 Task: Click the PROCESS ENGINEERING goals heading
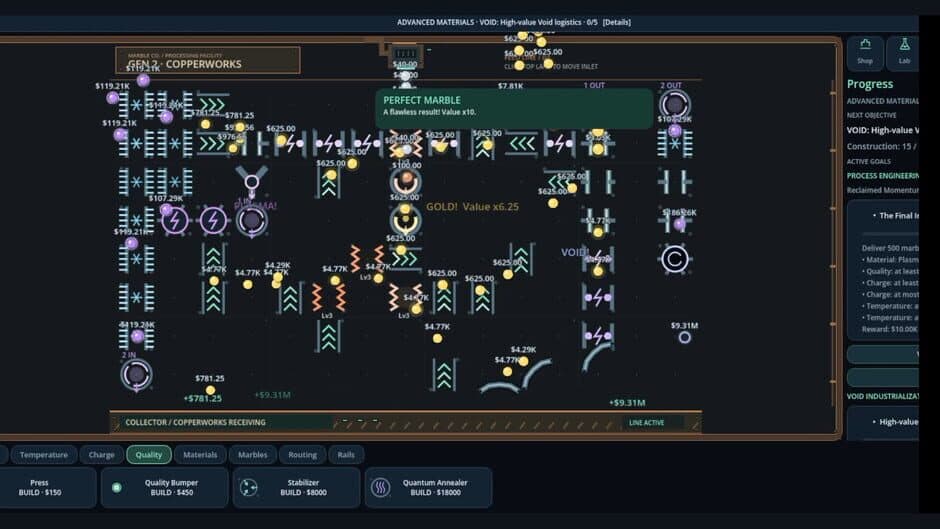pos(882,176)
